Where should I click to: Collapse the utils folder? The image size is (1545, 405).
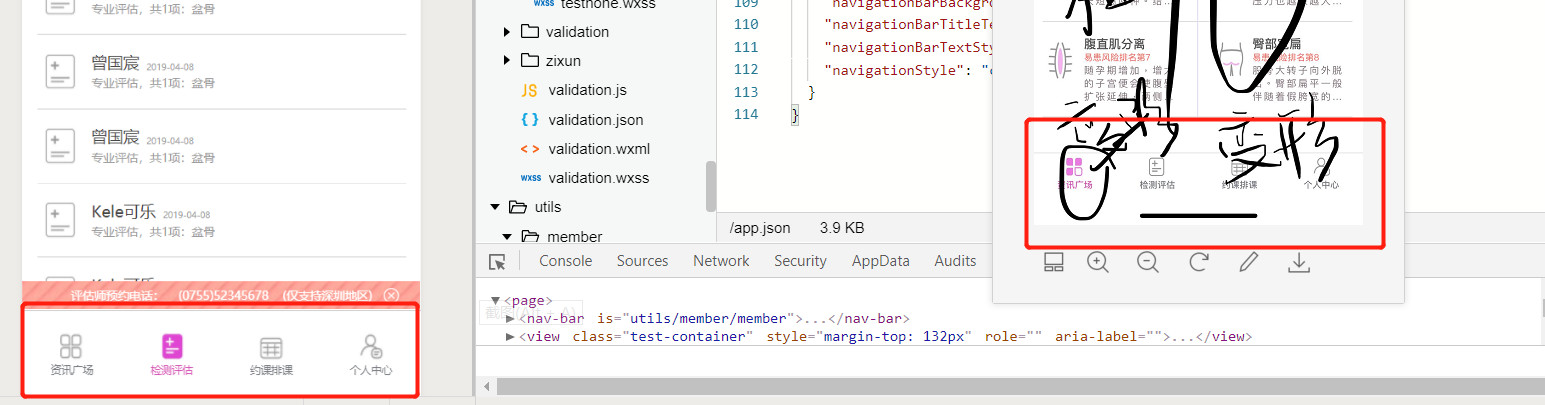point(494,207)
